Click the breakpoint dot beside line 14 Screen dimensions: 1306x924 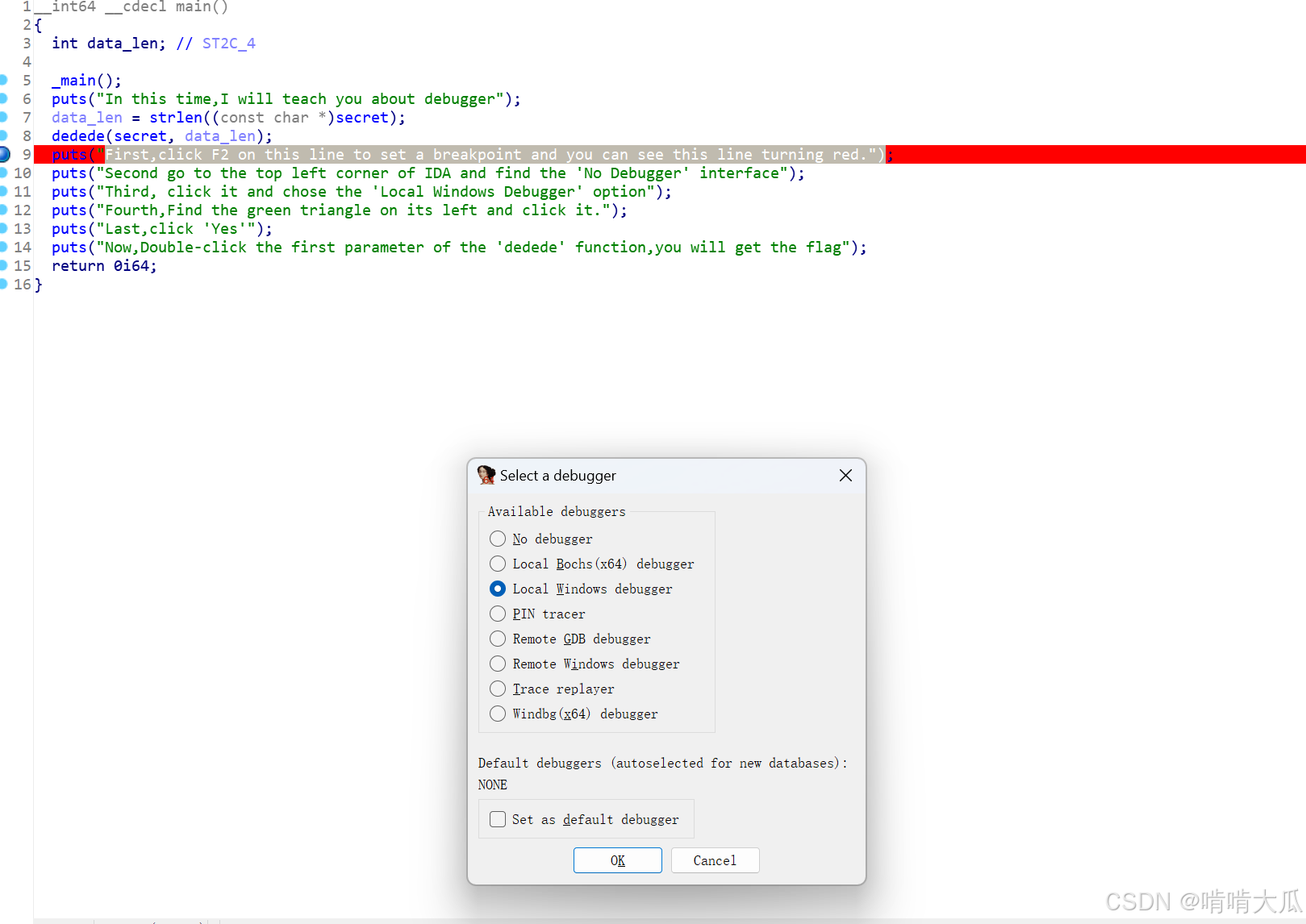[x=3, y=247]
